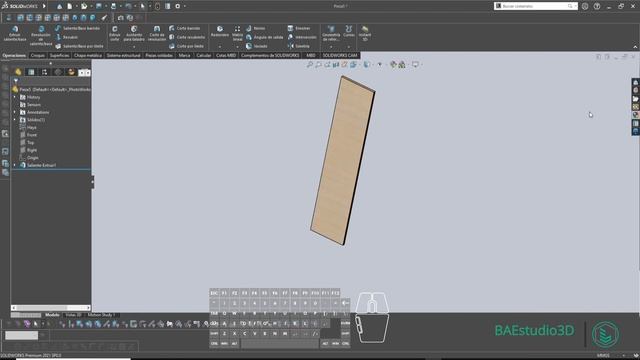Choose the Envolver command
The image size is (640, 360).
(x=299, y=28)
